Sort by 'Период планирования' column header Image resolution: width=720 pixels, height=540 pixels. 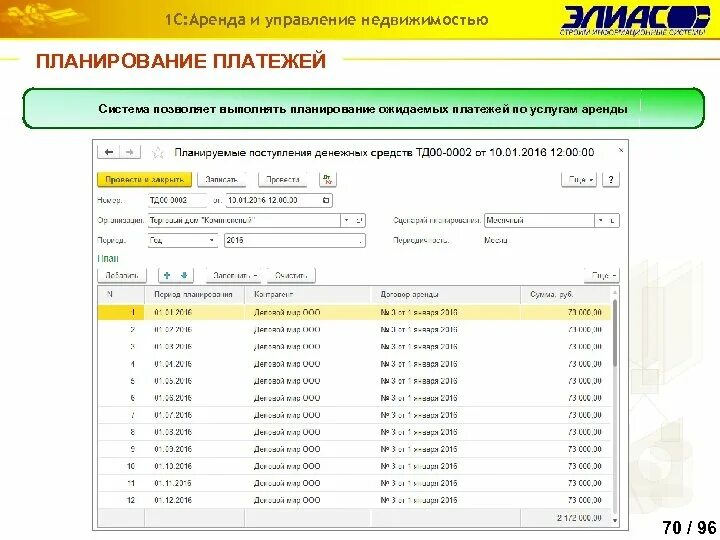(194, 294)
